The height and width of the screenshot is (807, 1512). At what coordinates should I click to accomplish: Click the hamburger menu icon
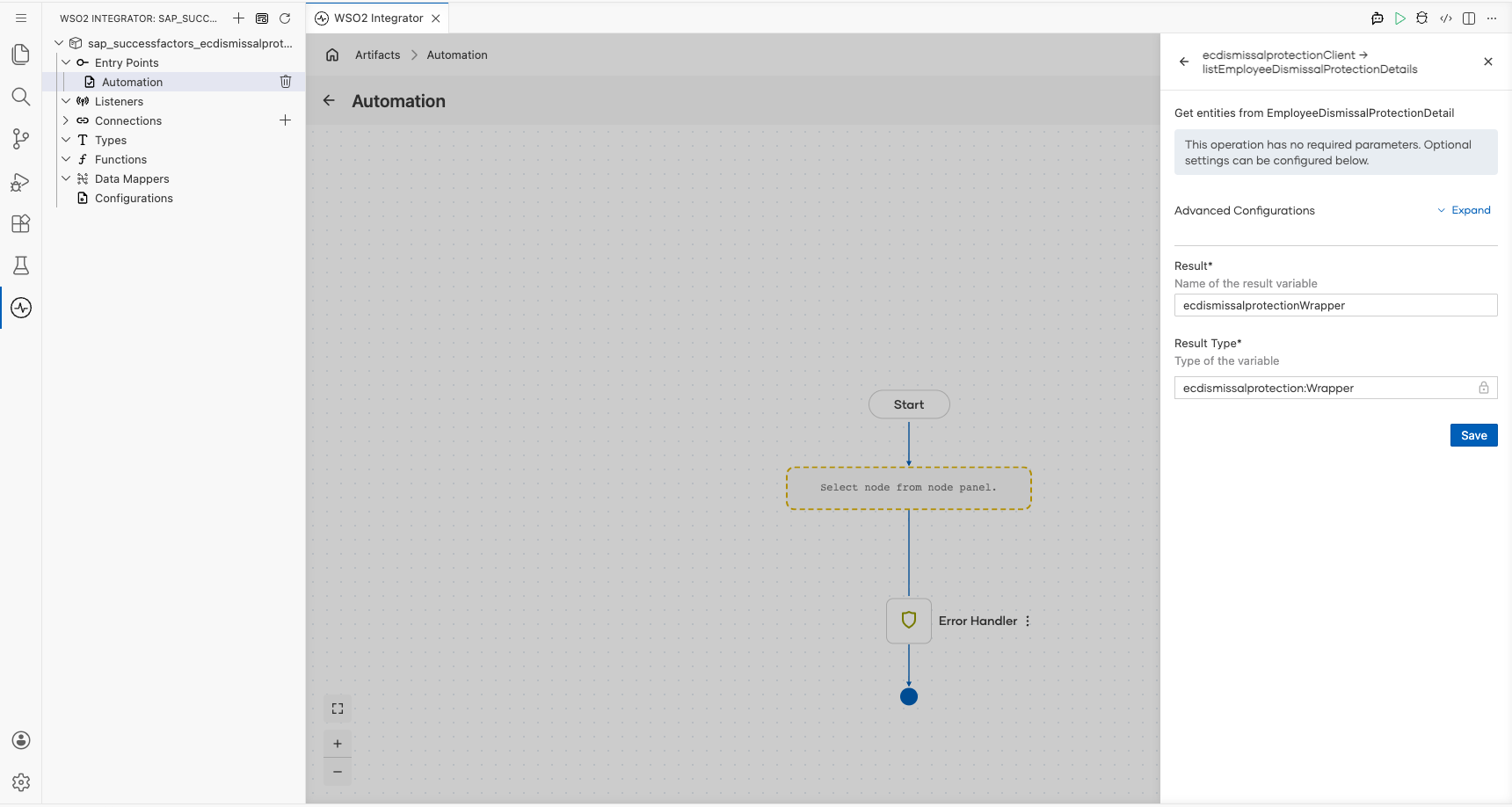(21, 18)
